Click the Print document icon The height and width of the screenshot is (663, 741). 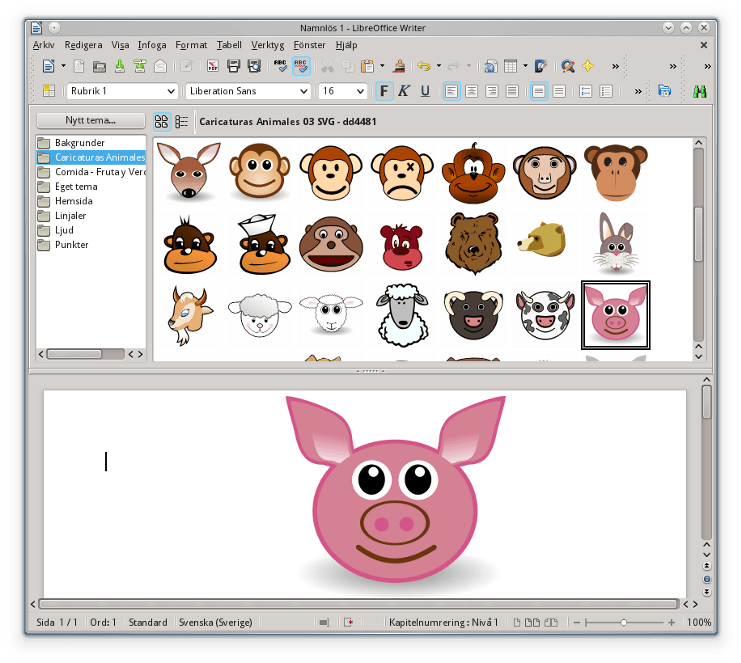coord(233,66)
